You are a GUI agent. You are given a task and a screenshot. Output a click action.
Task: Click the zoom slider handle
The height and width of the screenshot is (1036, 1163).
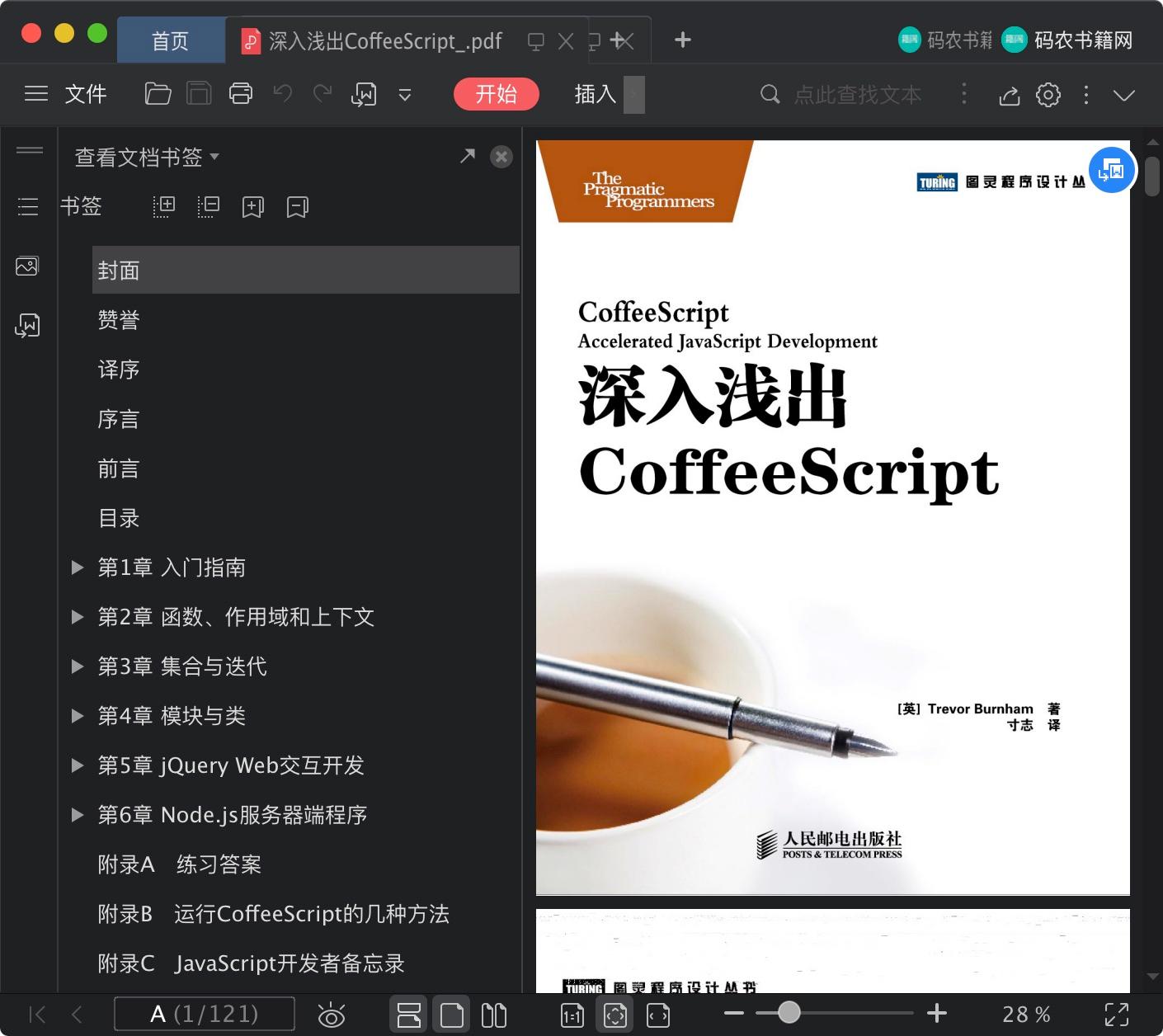pos(789,1012)
